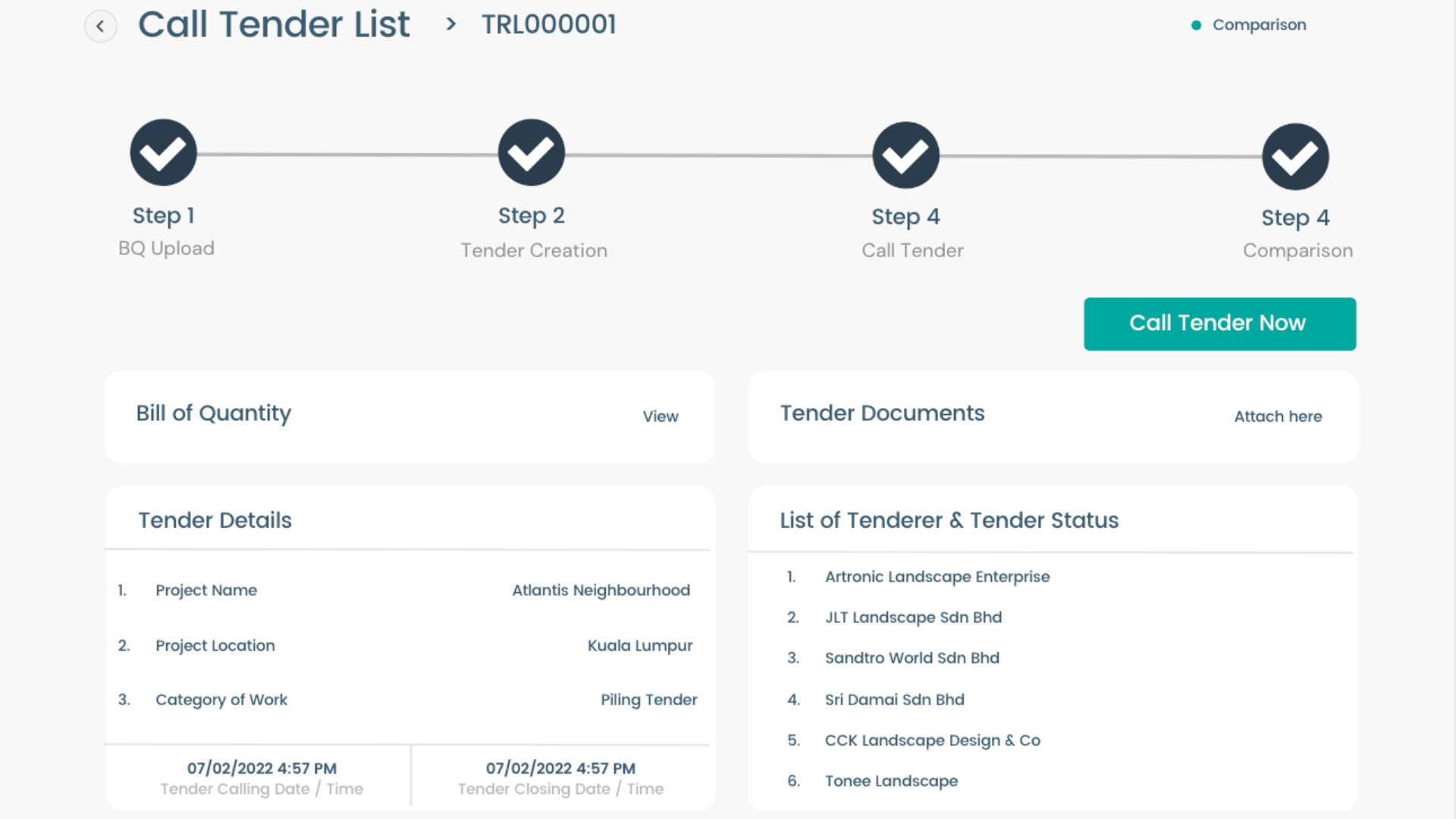Select tenderer Artronic Landscape Enterprise
This screenshot has height=819, width=1456.
pos(937,577)
